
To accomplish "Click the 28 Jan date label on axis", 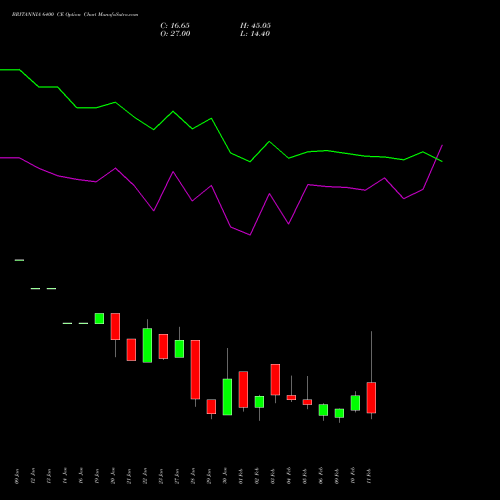I will [x=193, y=476].
